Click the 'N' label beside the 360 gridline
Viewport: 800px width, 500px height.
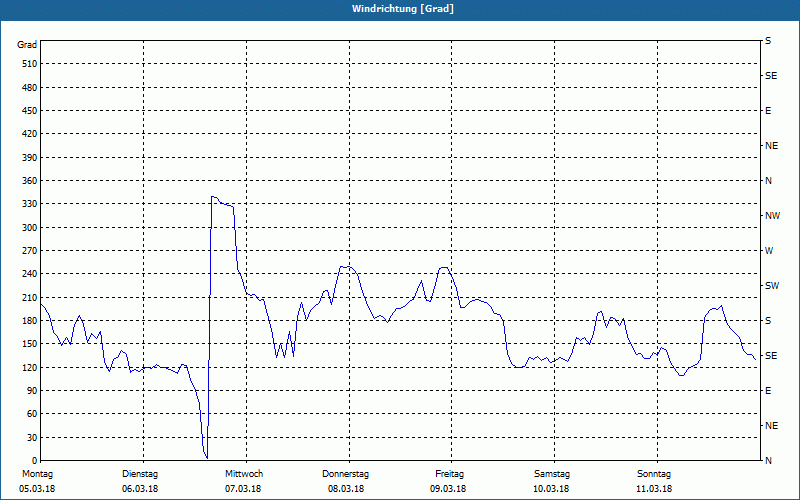[768, 181]
